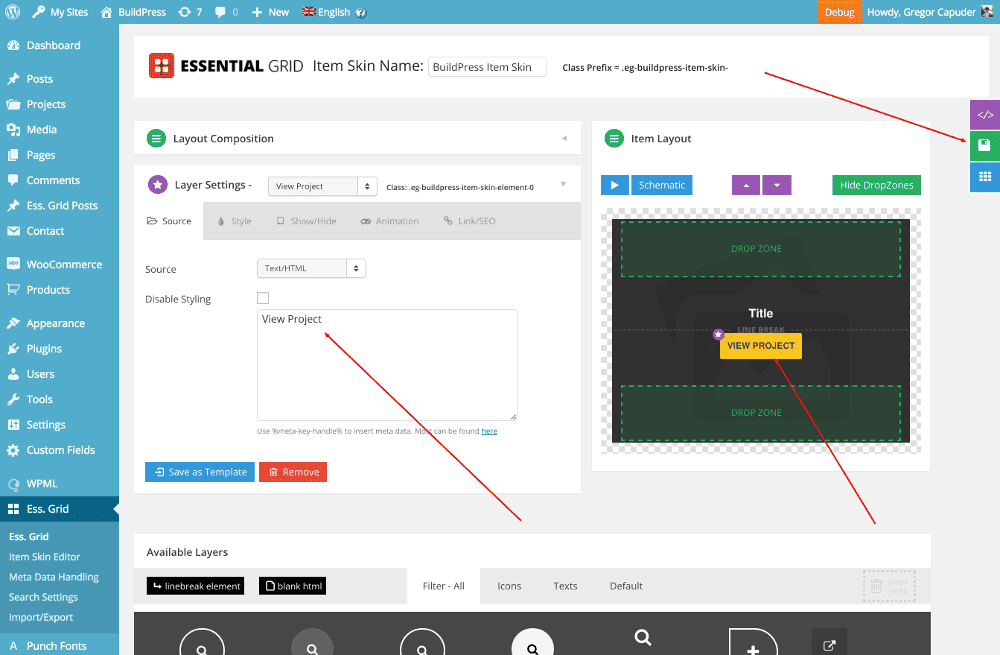Click the Essential Grid red logo

(x=161, y=66)
